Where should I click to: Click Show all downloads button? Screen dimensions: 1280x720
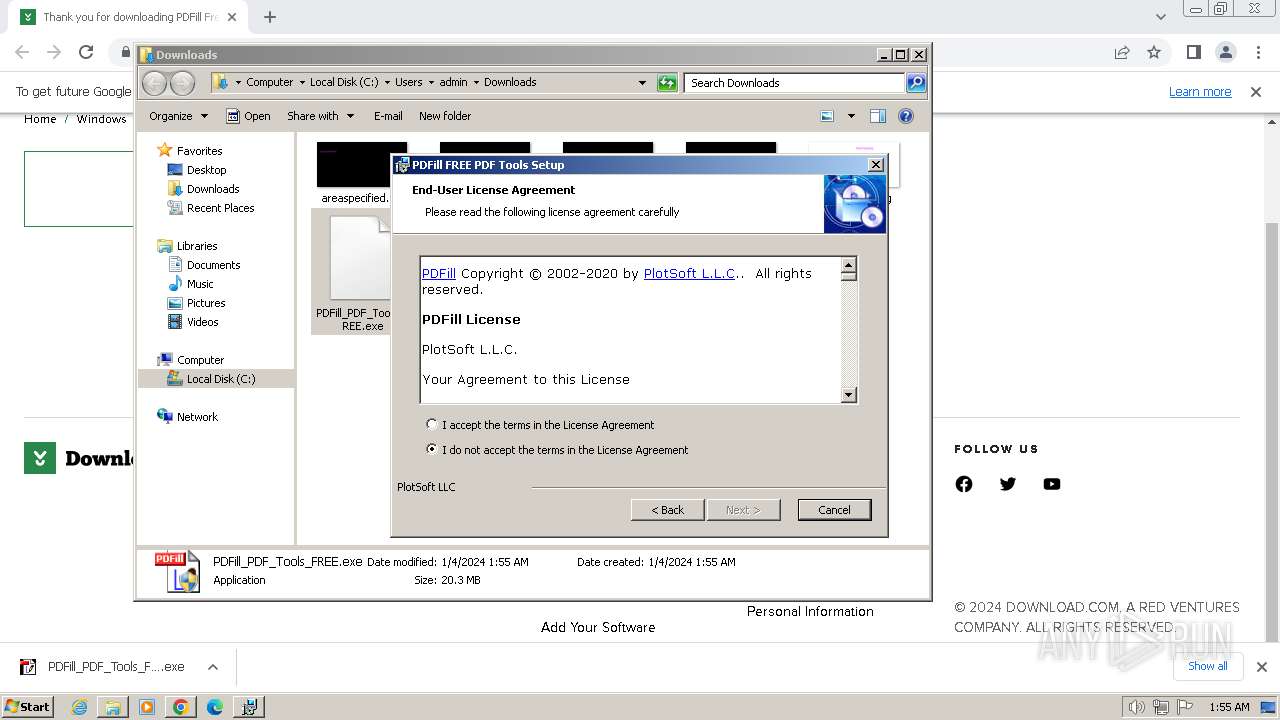click(x=1207, y=666)
